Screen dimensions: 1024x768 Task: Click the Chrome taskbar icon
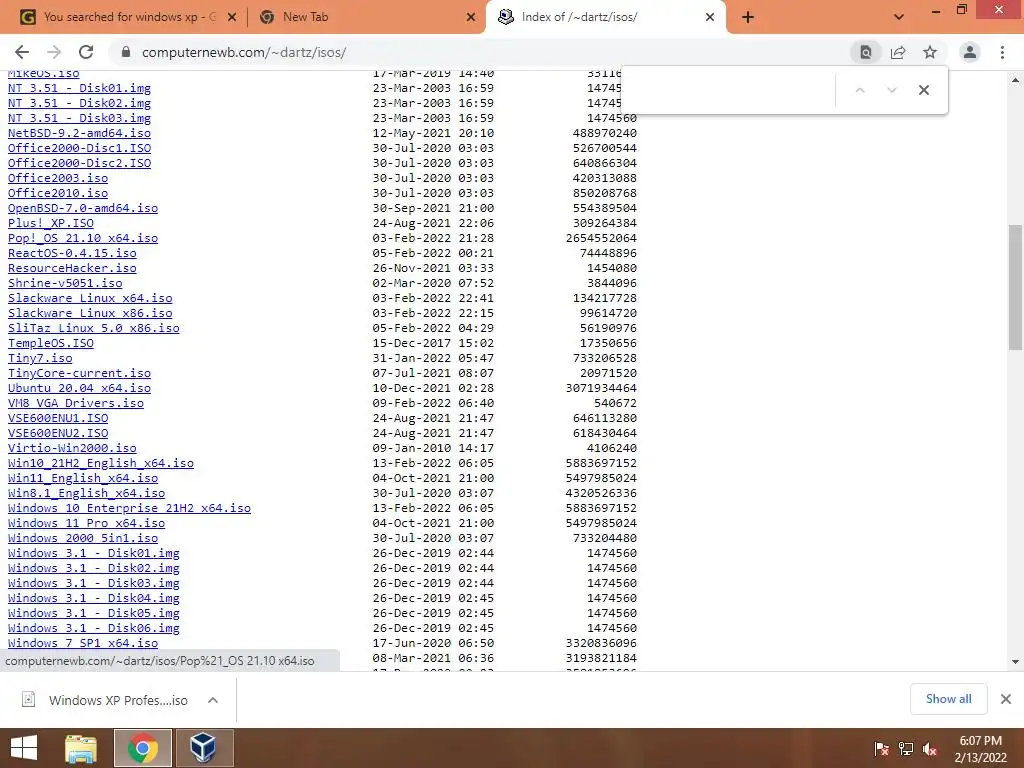[143, 748]
